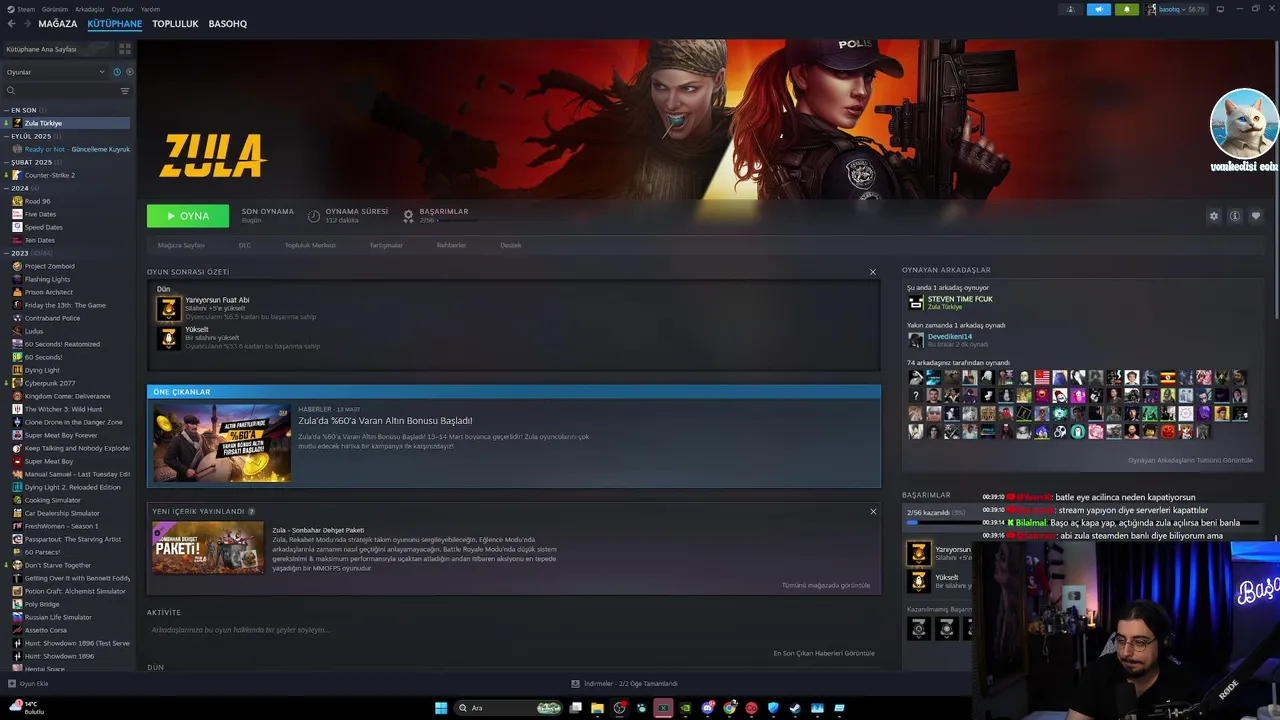Switch to the MAĞAZA tab
This screenshot has width=1280, height=720.
point(58,24)
